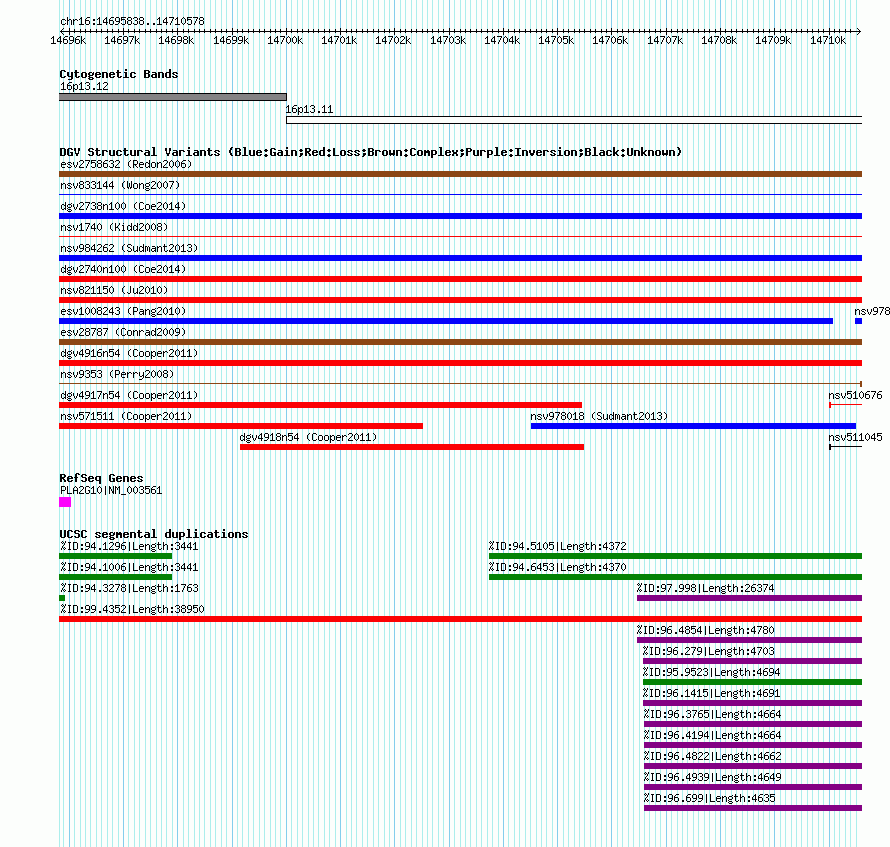Click the dgv4917n54 (Cooper2011) red bar
This screenshot has width=890, height=847.
321,405
